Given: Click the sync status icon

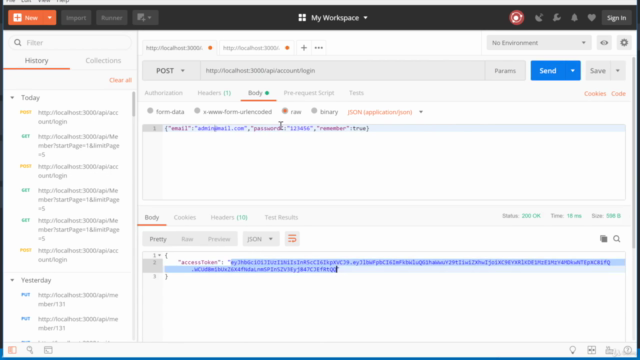Looking at the screenshot, I should click(x=516, y=18).
